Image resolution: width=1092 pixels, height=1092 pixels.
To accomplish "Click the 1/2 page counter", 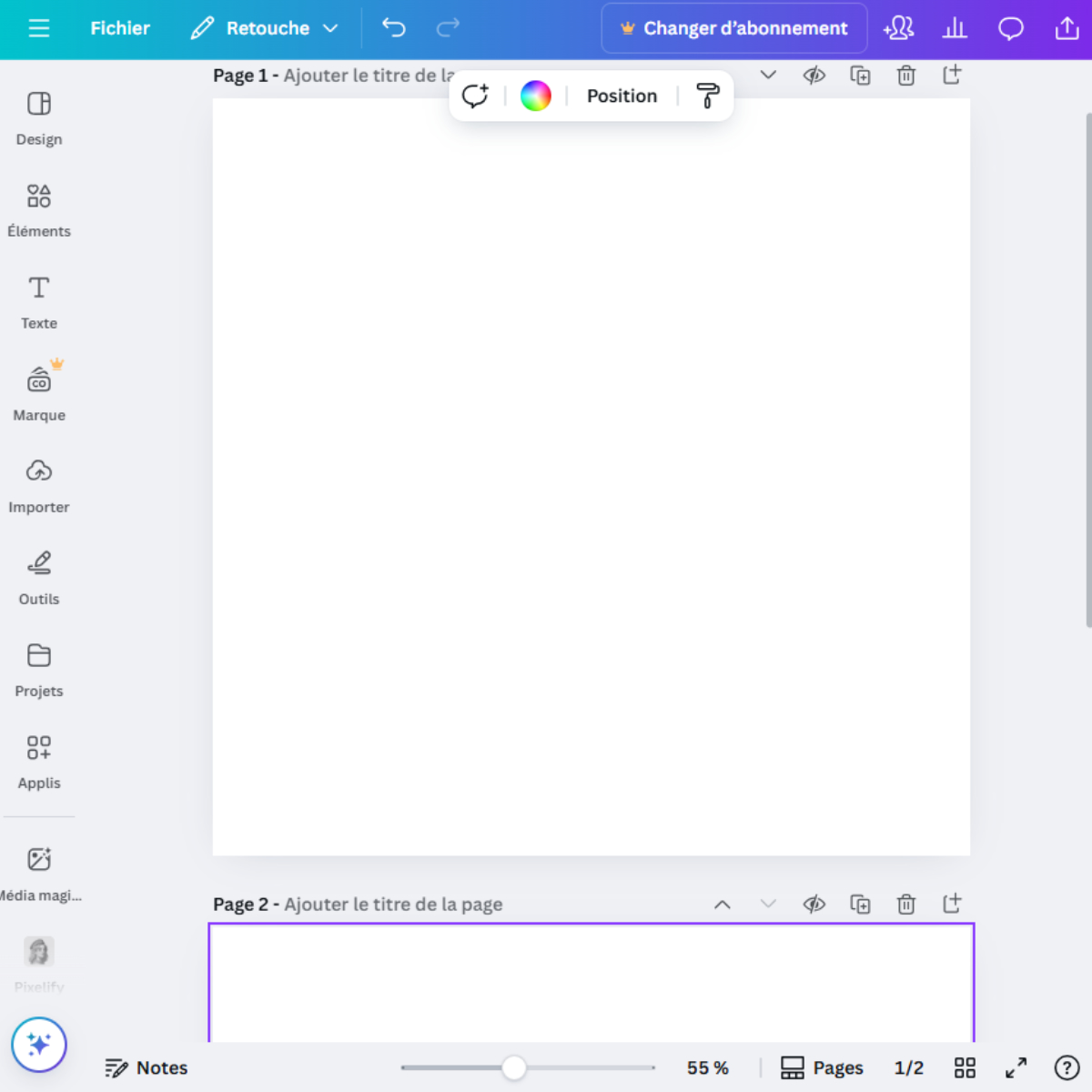I will point(908,1067).
